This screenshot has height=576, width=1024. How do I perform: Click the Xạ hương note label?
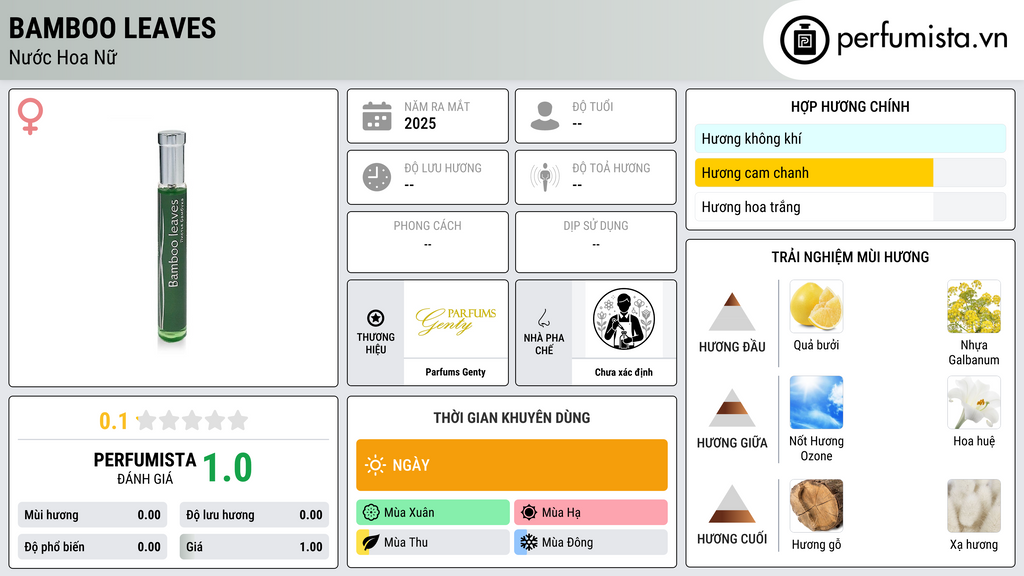pos(974,545)
